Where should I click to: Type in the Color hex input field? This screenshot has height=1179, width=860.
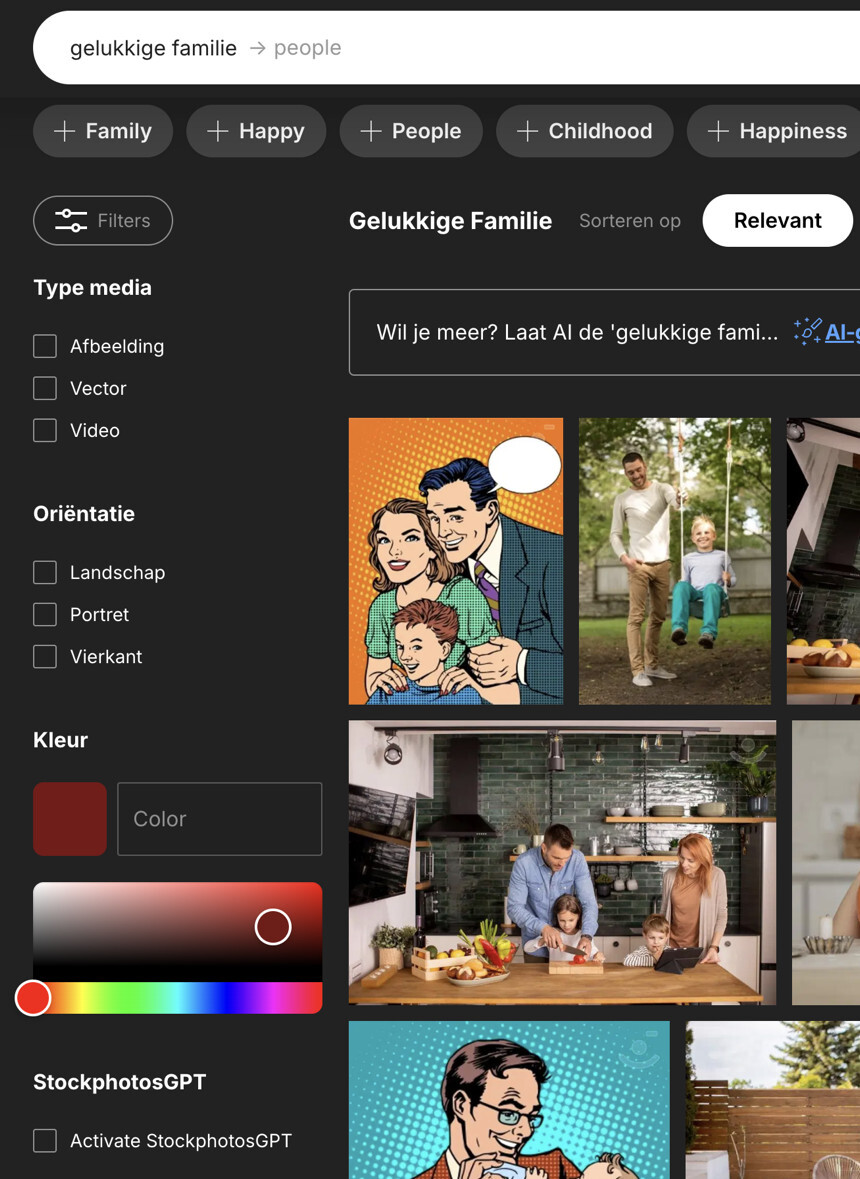tap(220, 819)
